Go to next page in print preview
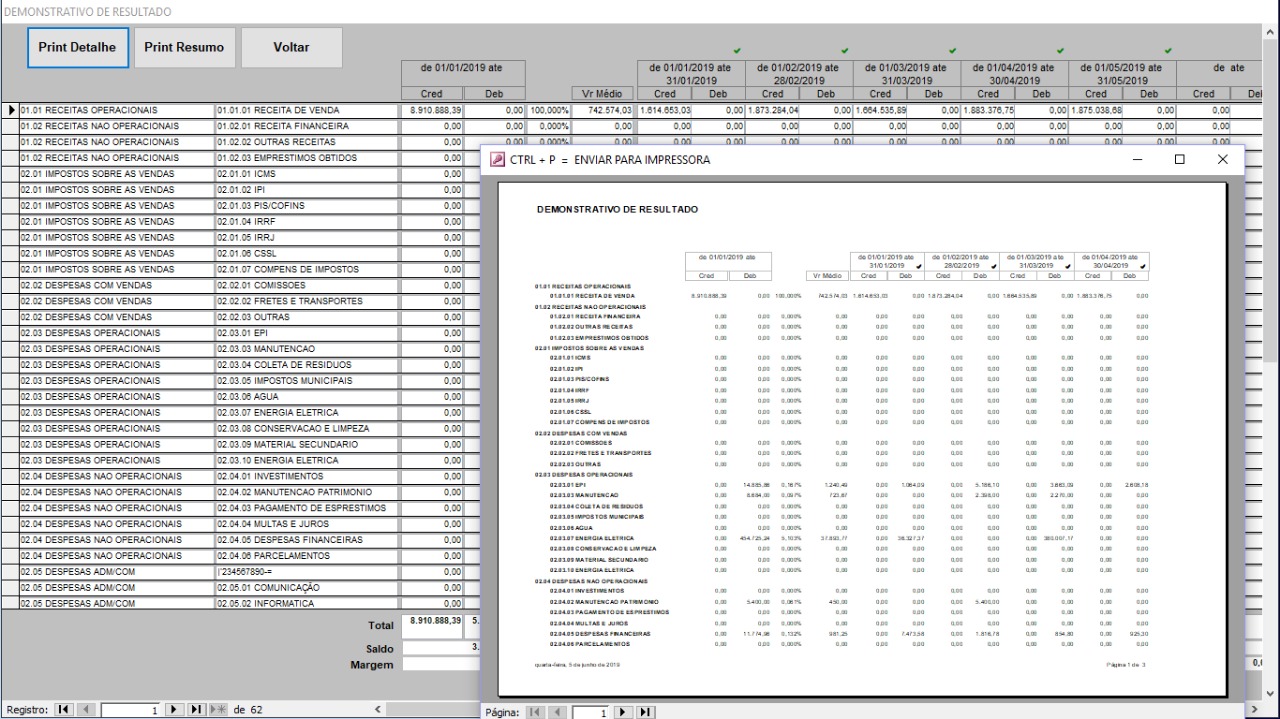The height and width of the screenshot is (719, 1280). click(624, 712)
